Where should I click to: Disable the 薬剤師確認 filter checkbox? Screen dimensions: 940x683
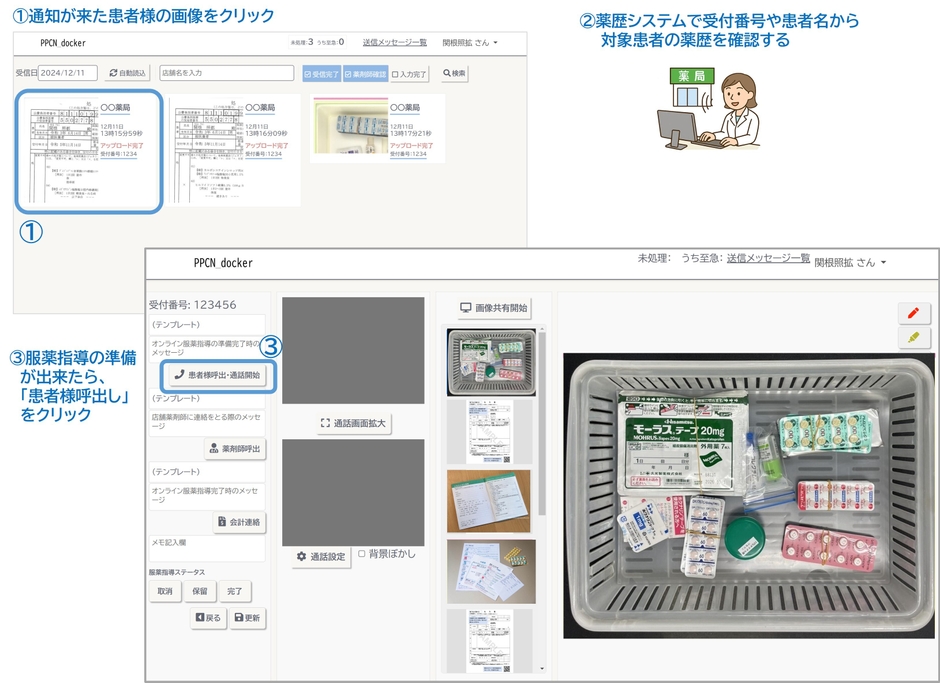[x=347, y=72]
